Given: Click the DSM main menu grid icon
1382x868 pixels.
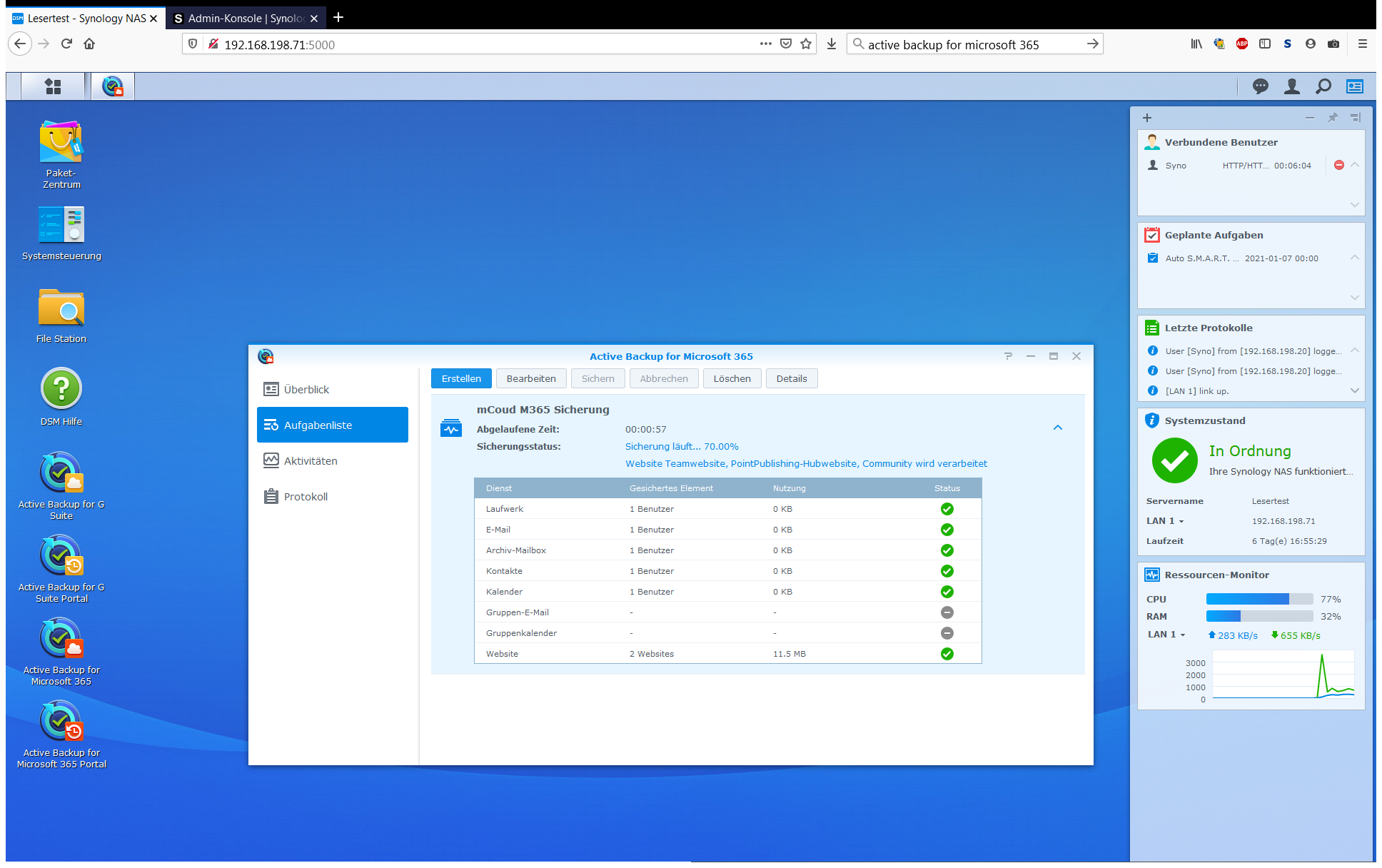Looking at the screenshot, I should (53, 86).
